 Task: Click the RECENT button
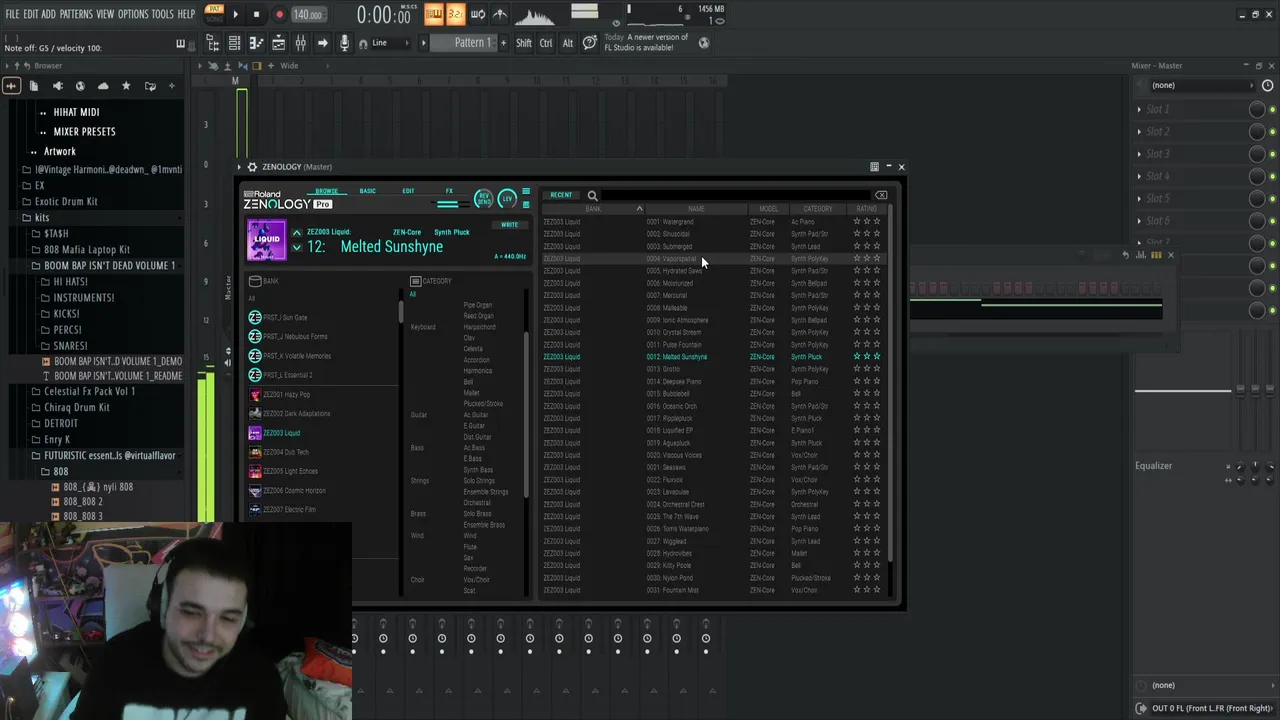point(561,196)
